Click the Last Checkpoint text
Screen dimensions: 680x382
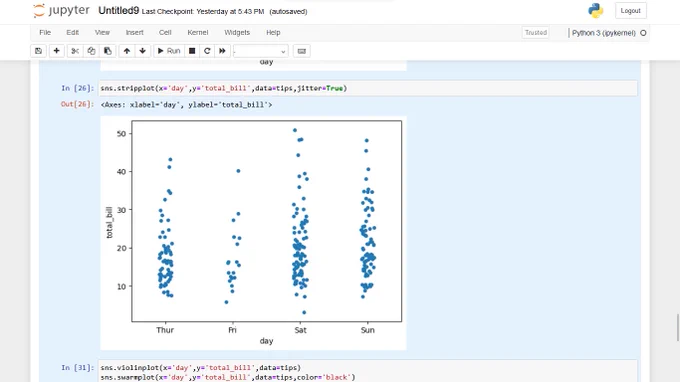(203, 12)
